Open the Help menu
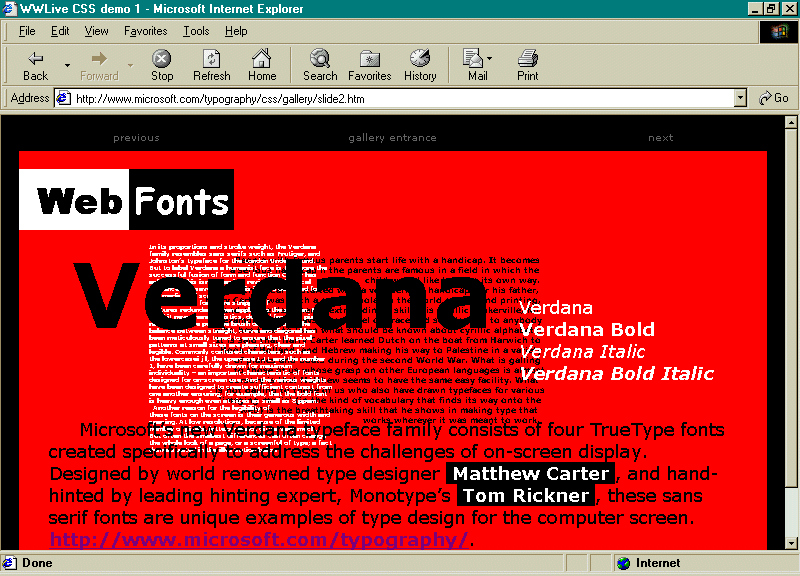The height and width of the screenshot is (576, 800). (236, 31)
